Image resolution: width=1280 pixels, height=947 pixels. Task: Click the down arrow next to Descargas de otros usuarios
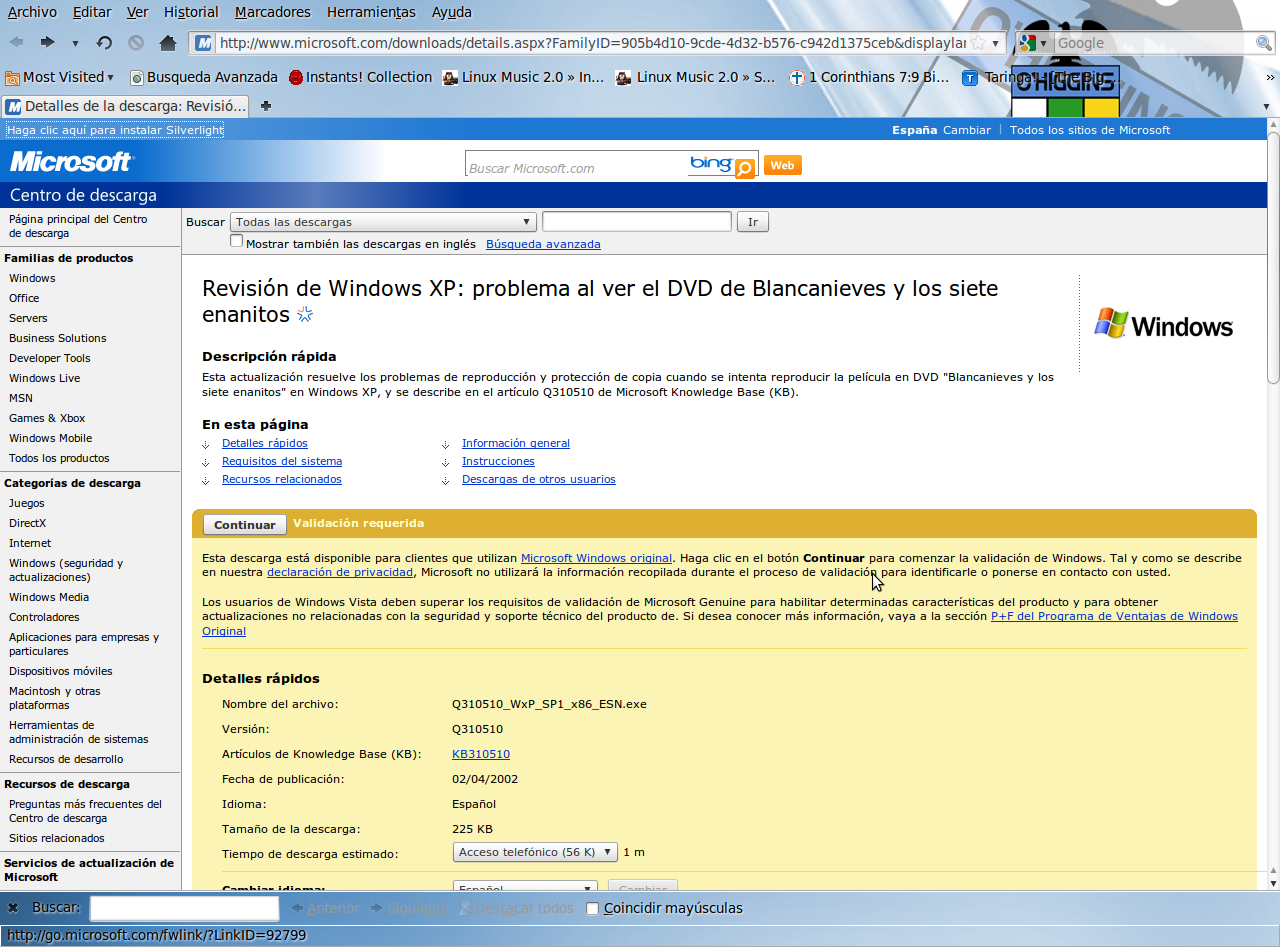(x=446, y=481)
